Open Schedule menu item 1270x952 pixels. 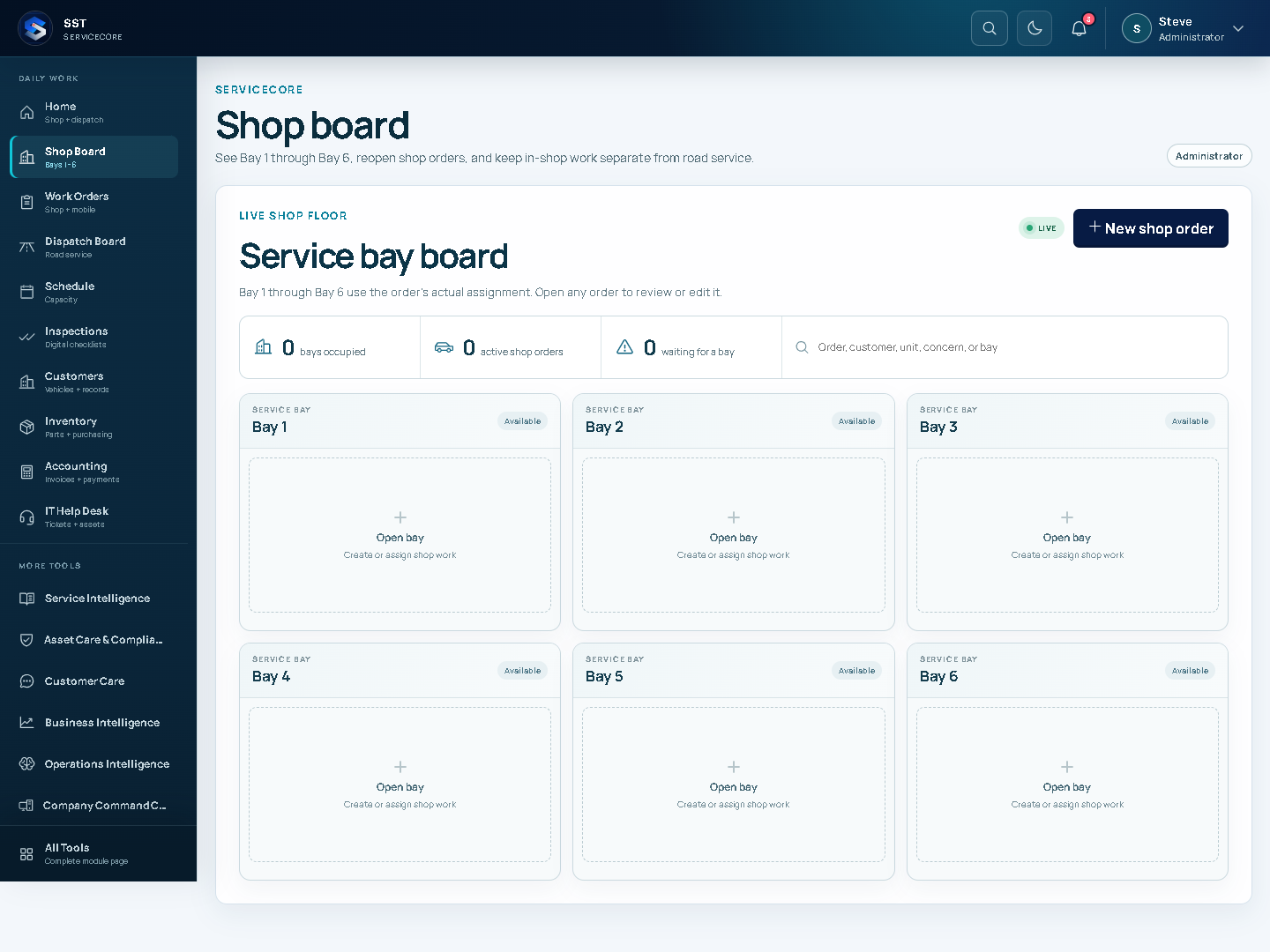click(x=94, y=292)
